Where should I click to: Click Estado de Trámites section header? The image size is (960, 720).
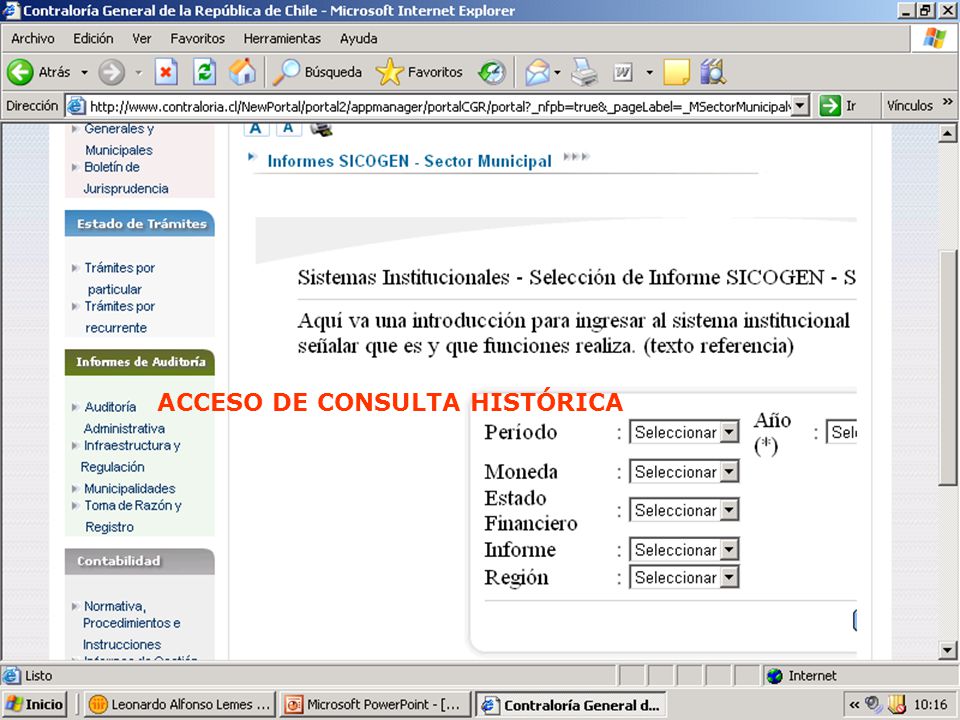(x=140, y=223)
